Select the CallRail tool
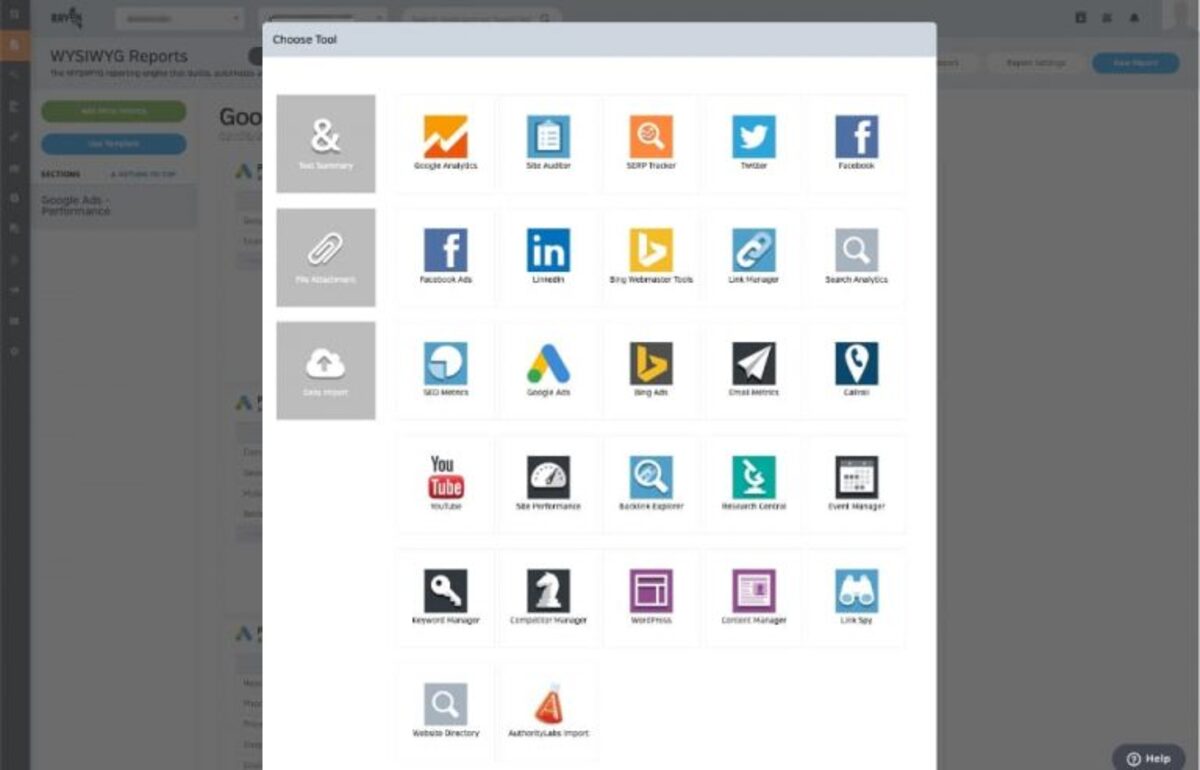 [857, 371]
